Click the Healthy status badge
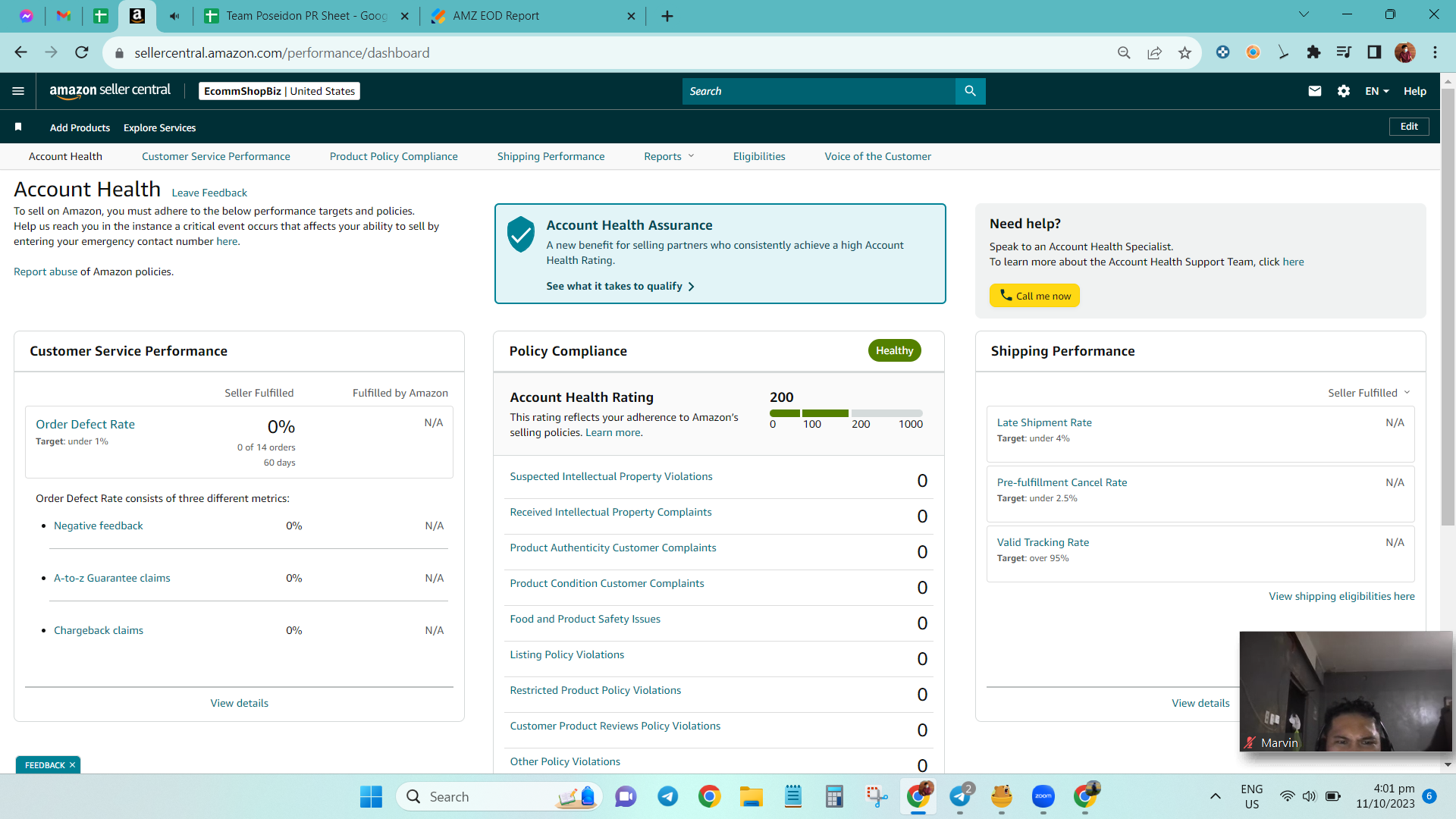This screenshot has width=1456, height=819. tap(894, 350)
